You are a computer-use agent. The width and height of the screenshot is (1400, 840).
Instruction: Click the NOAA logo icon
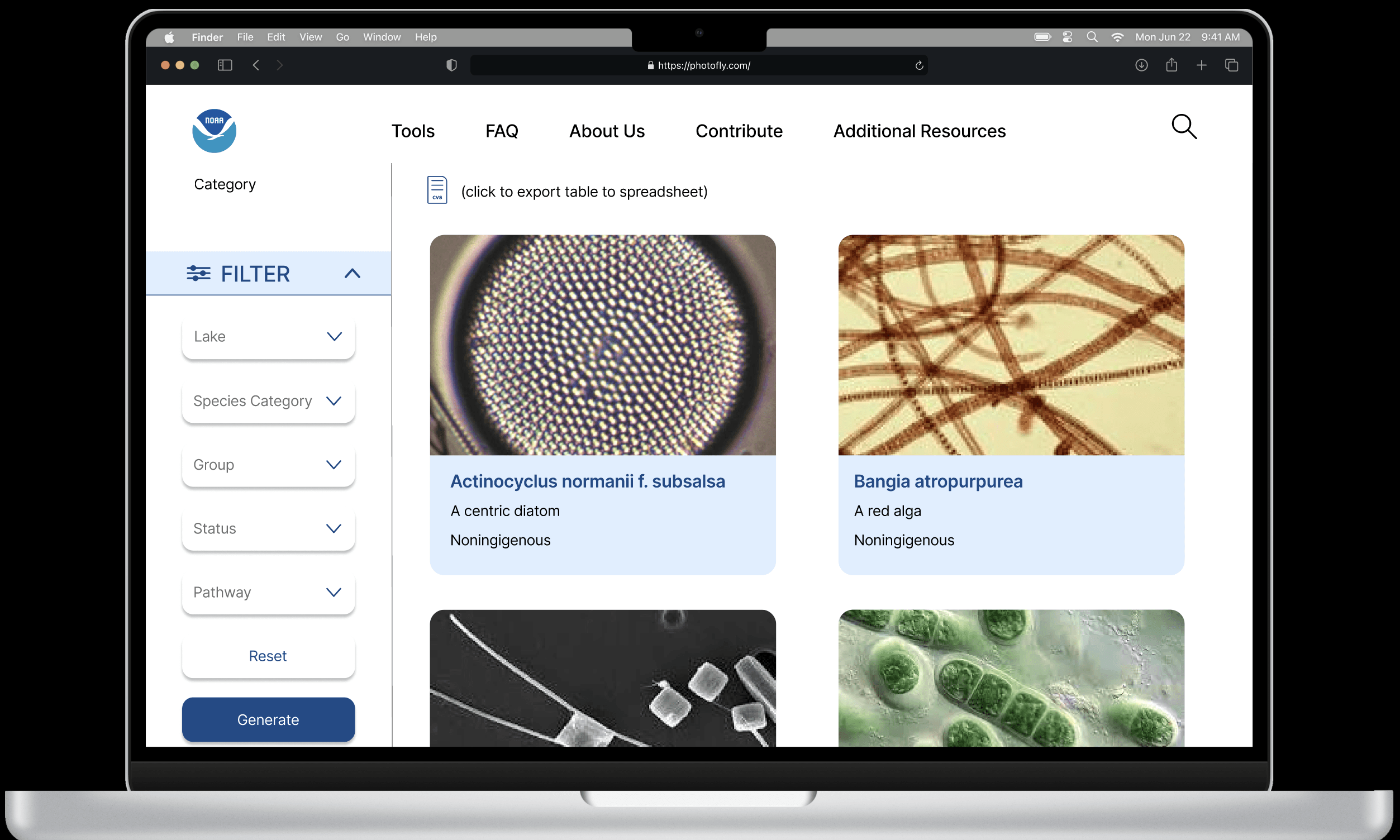pos(214,131)
